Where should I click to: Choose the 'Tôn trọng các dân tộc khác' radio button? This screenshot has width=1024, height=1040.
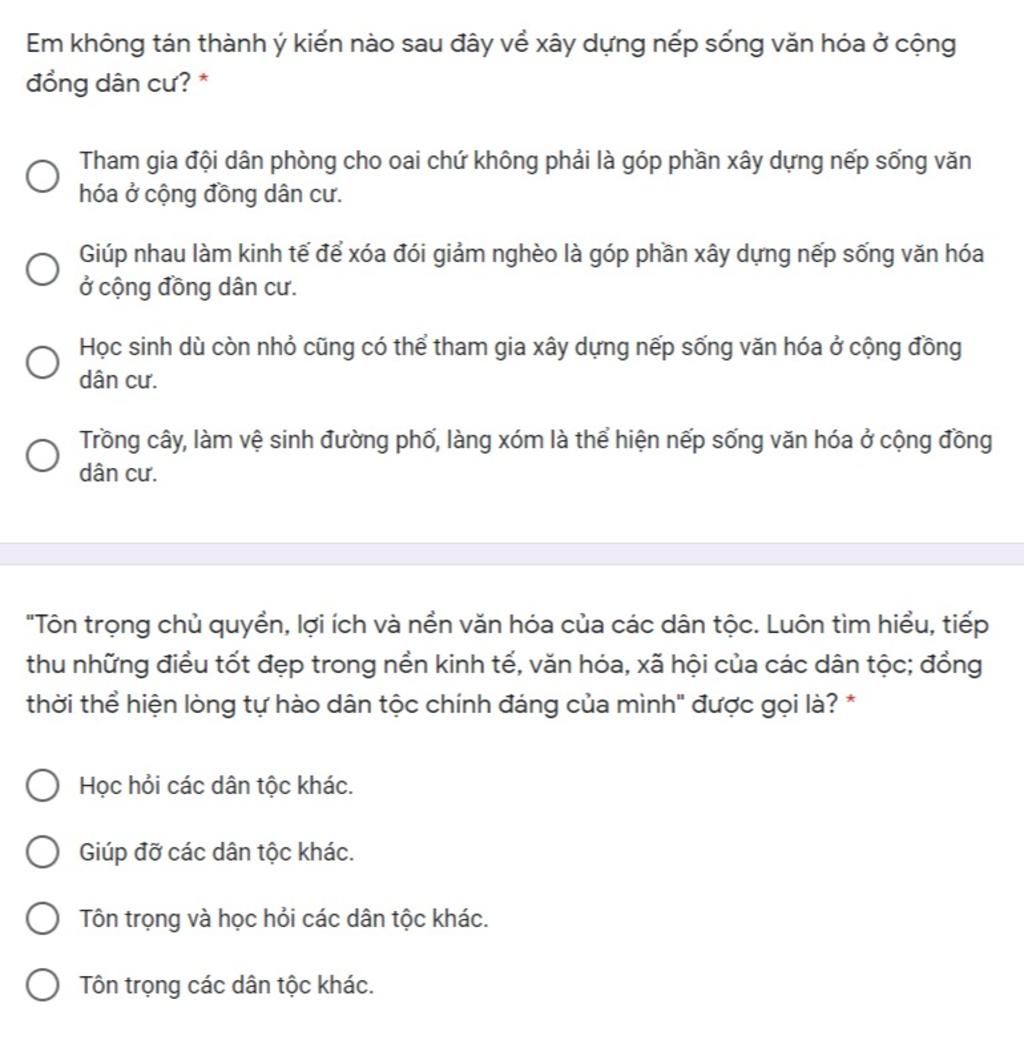(x=42, y=985)
